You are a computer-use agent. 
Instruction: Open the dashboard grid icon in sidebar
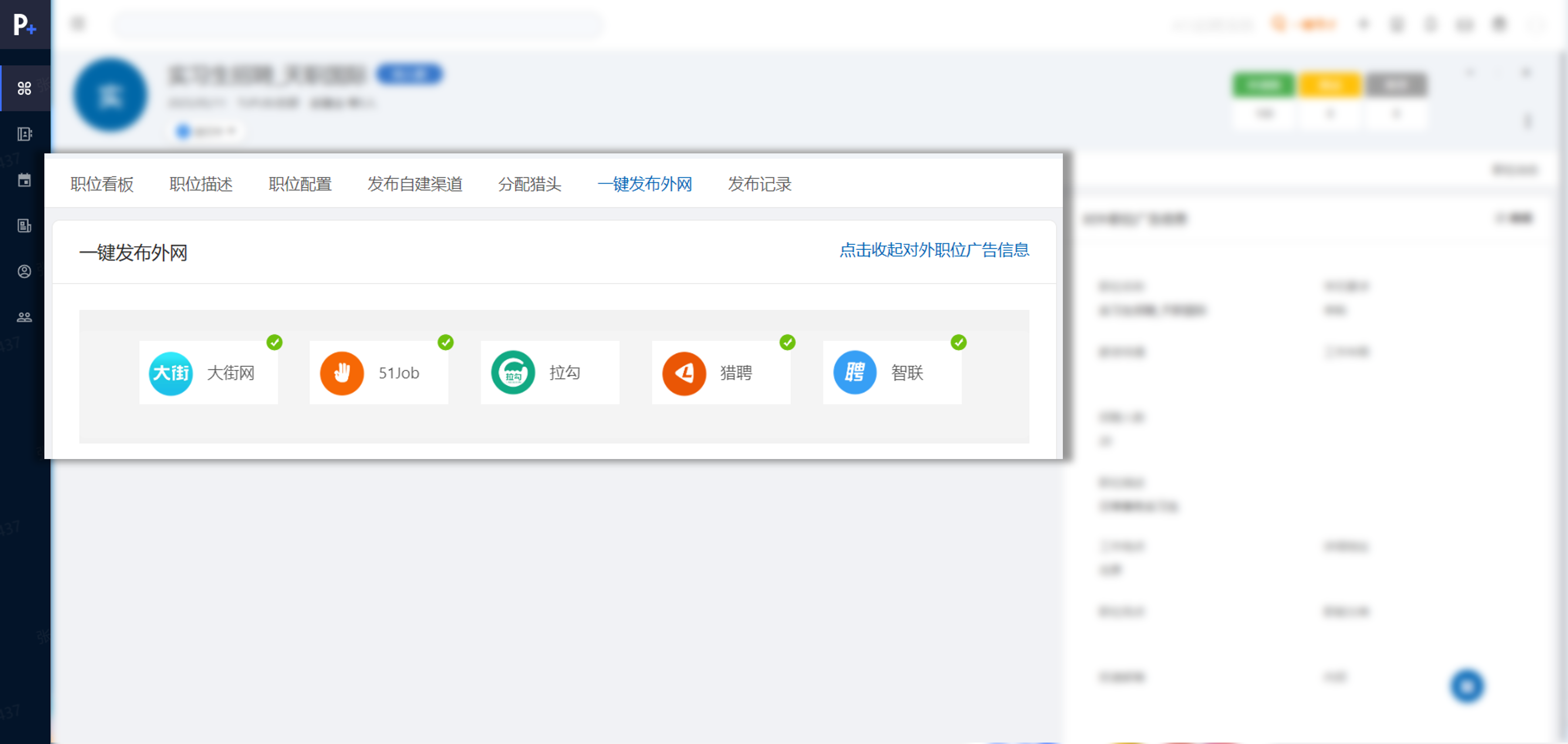pyautogui.click(x=24, y=89)
